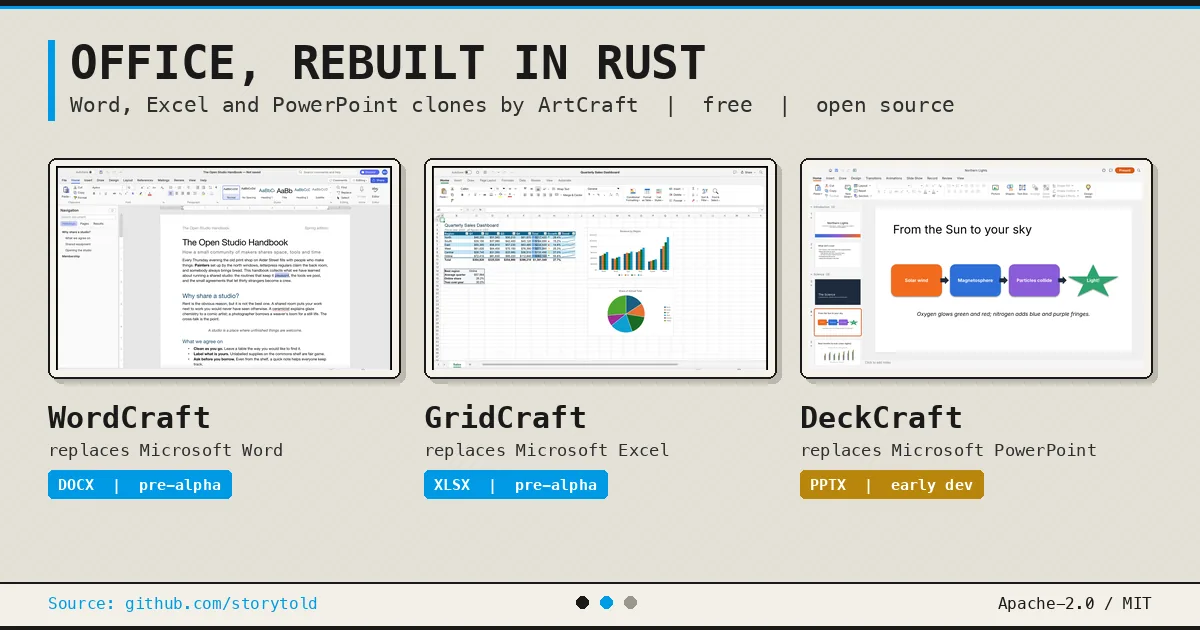This screenshot has width=1200, height=630.
Task: Click the Comments button in WordCraft
Action: pos(339,180)
